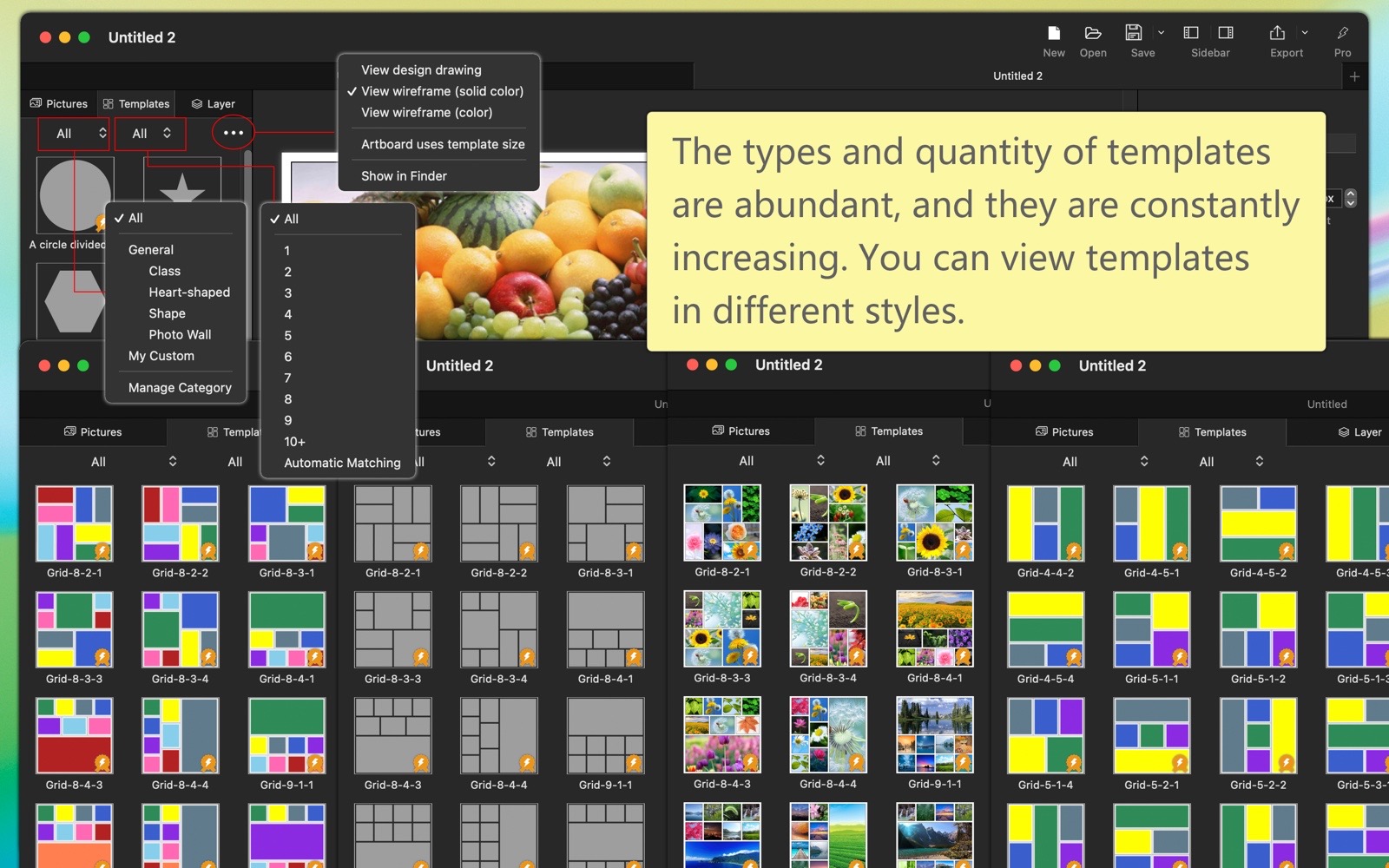Select Heart-shaped category in menu
This screenshot has height=868, width=1389.
(188, 293)
